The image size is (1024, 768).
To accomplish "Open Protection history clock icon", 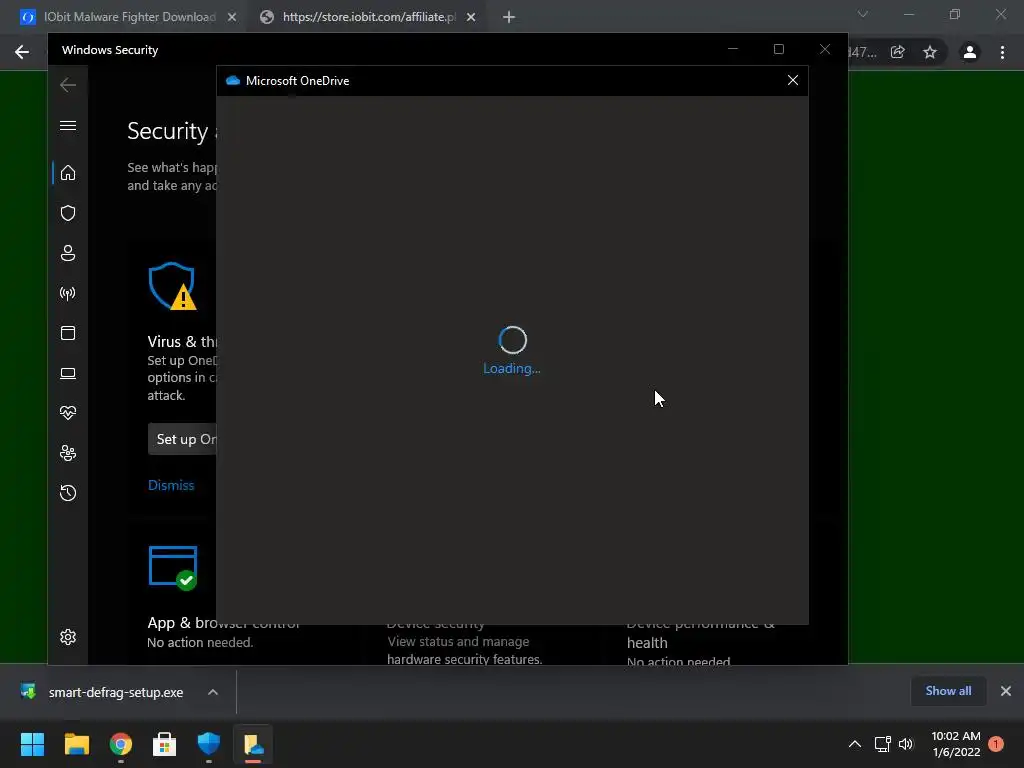I will (68, 493).
